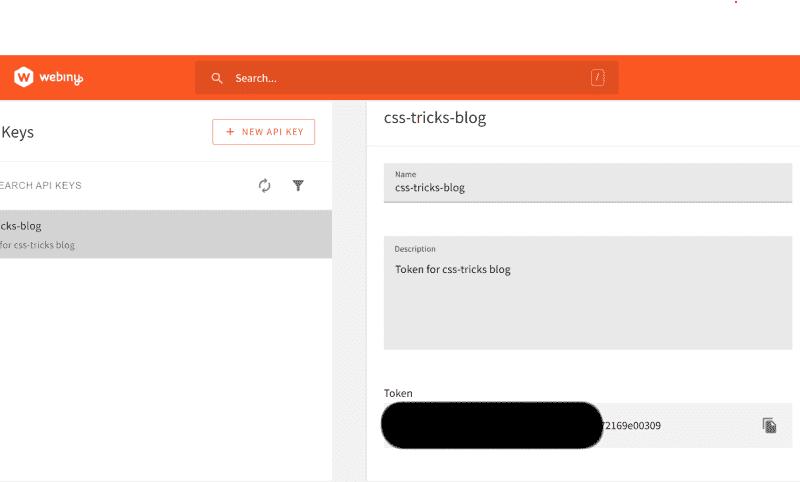
Task: Refresh the API keys list
Action: [264, 185]
